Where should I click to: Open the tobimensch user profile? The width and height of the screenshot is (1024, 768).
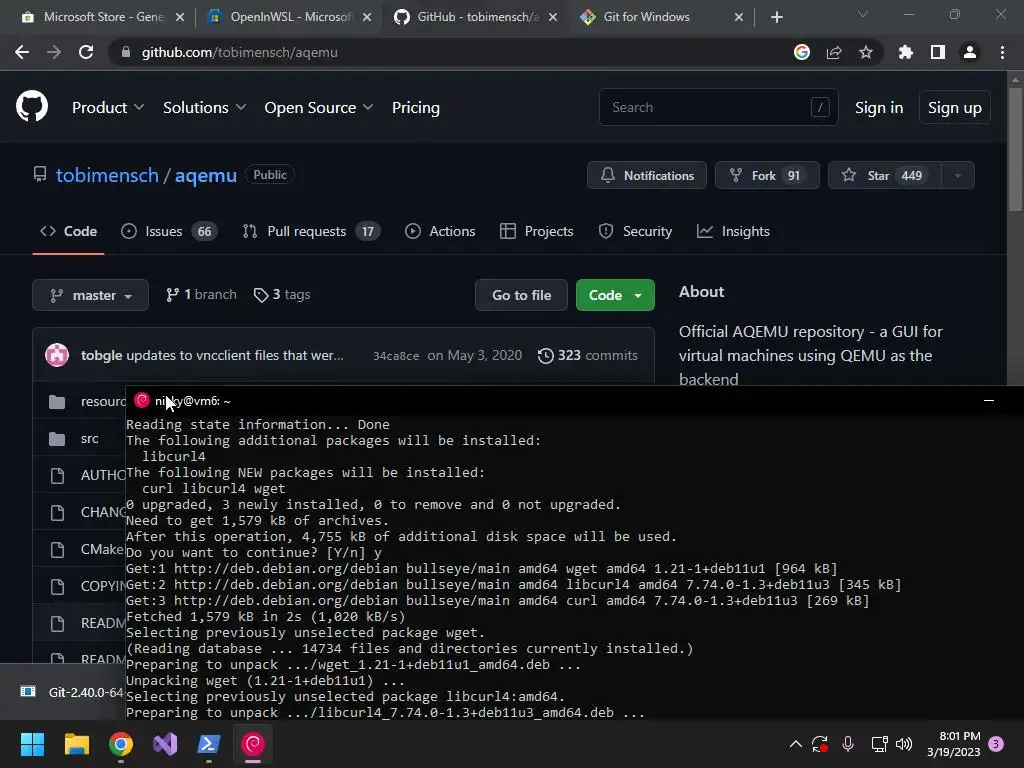(x=107, y=175)
